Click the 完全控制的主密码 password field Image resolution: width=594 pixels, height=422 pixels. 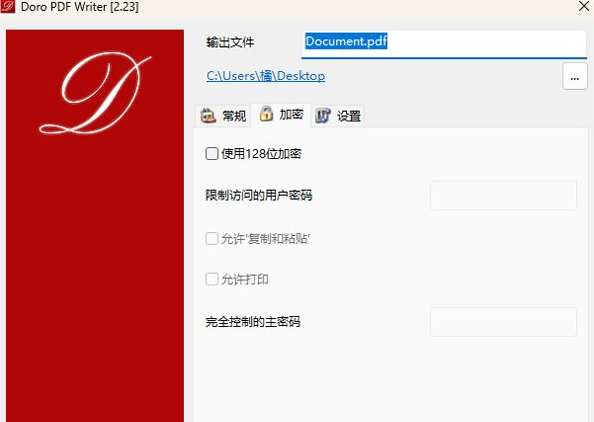(x=503, y=322)
